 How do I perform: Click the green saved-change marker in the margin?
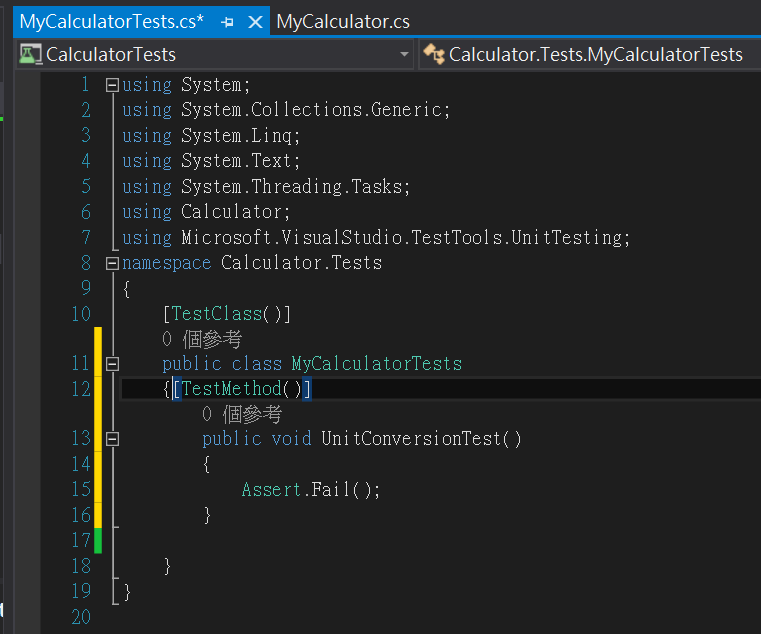[98, 540]
